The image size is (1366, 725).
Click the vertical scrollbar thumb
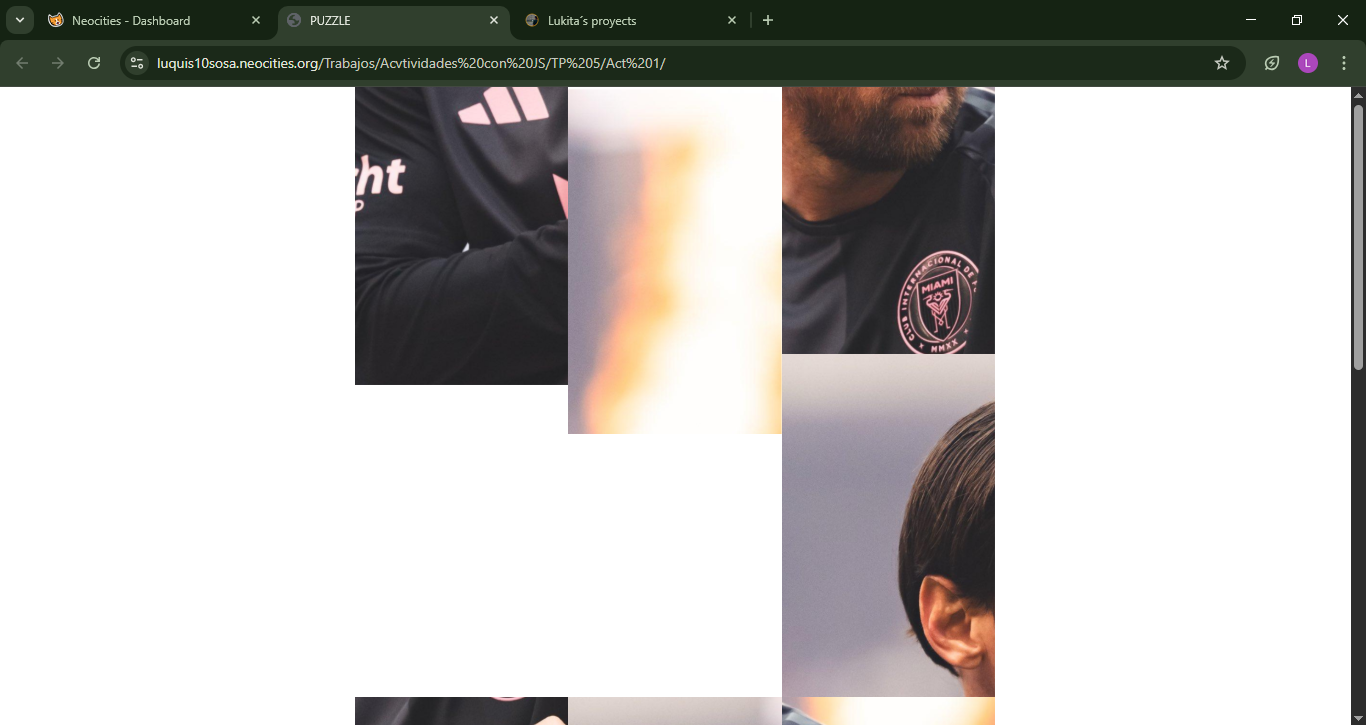[1358, 235]
